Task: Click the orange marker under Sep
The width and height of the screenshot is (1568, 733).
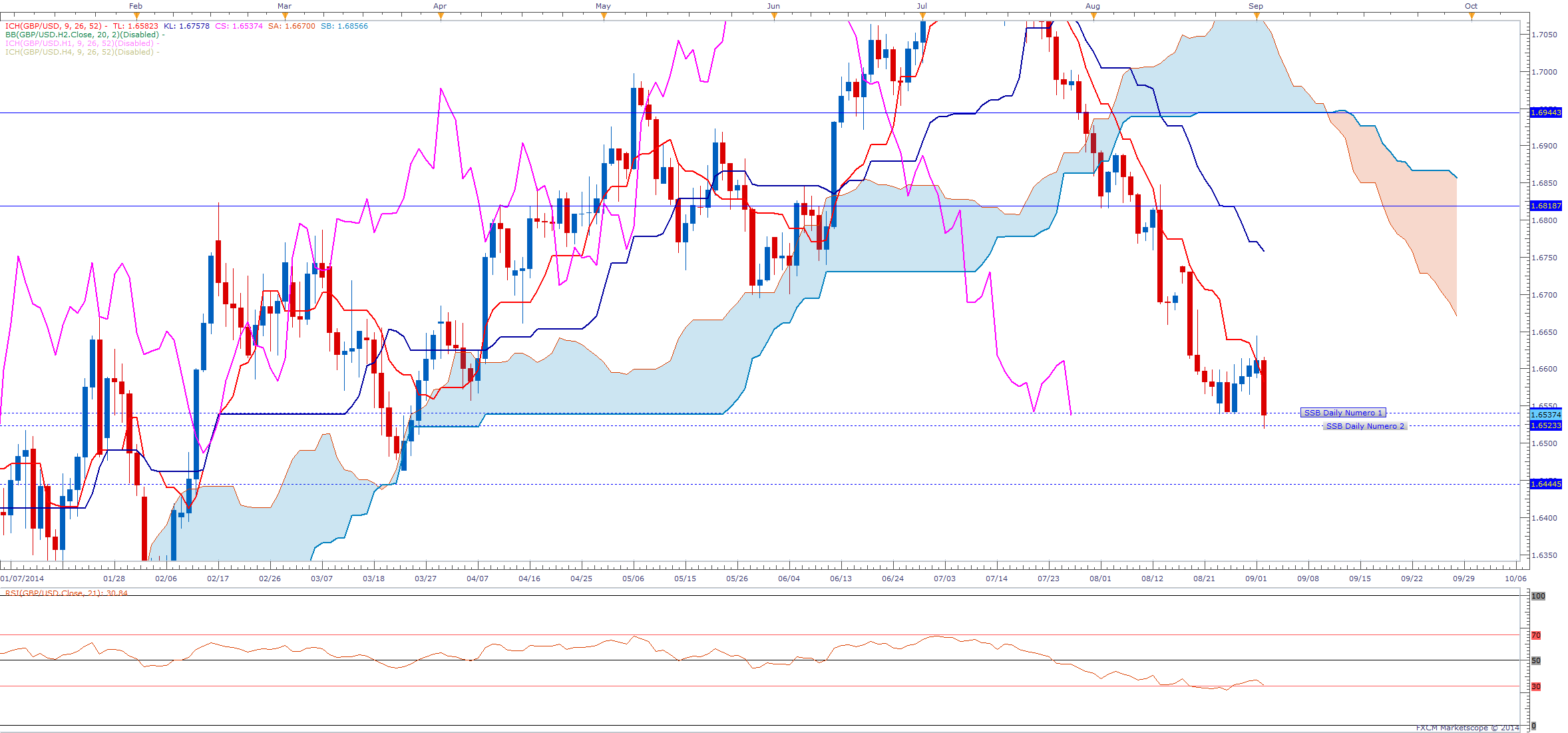Action: [1257, 16]
